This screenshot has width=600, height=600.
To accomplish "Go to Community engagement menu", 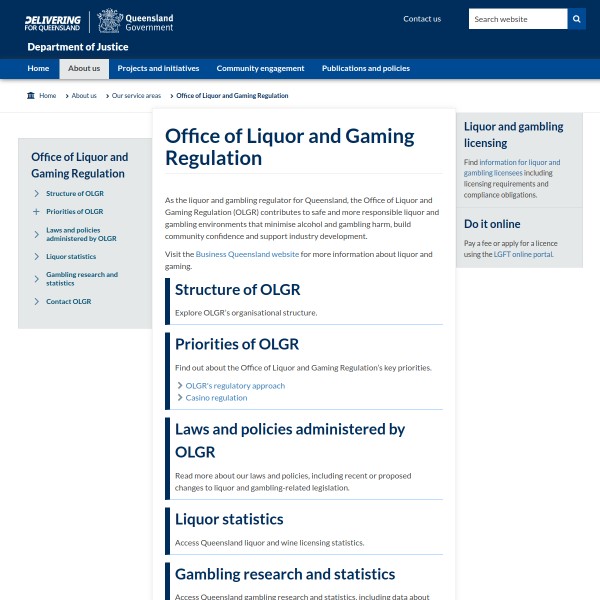I will click(260, 69).
